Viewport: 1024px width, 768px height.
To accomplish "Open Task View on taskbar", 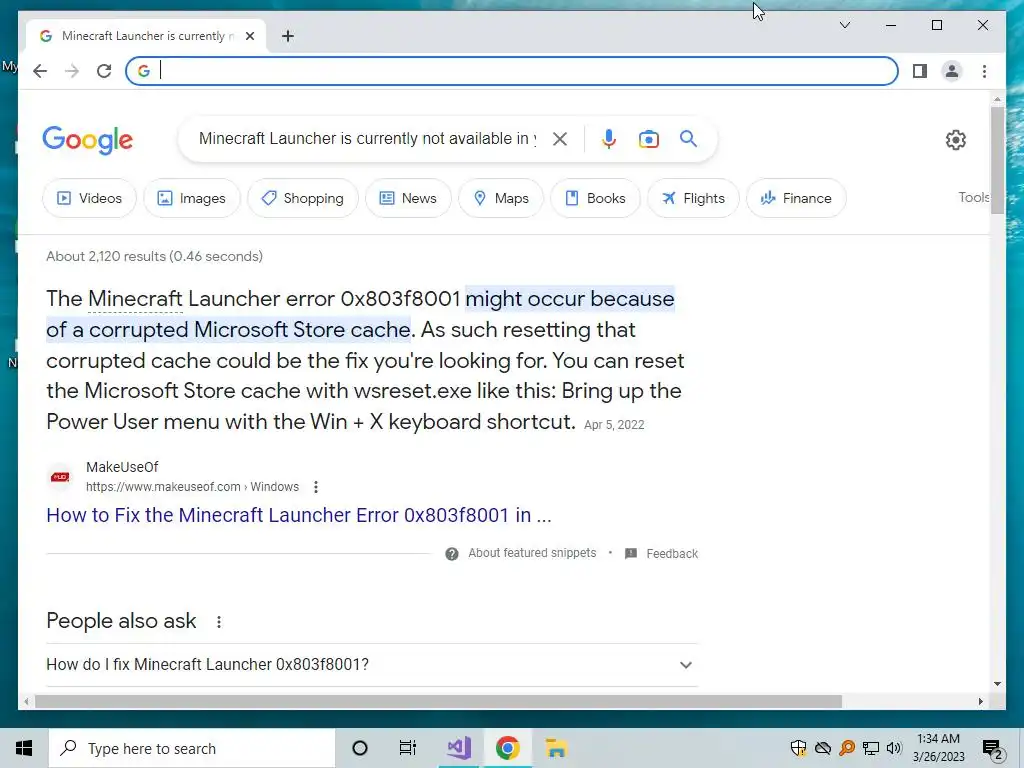I will click(x=408, y=748).
